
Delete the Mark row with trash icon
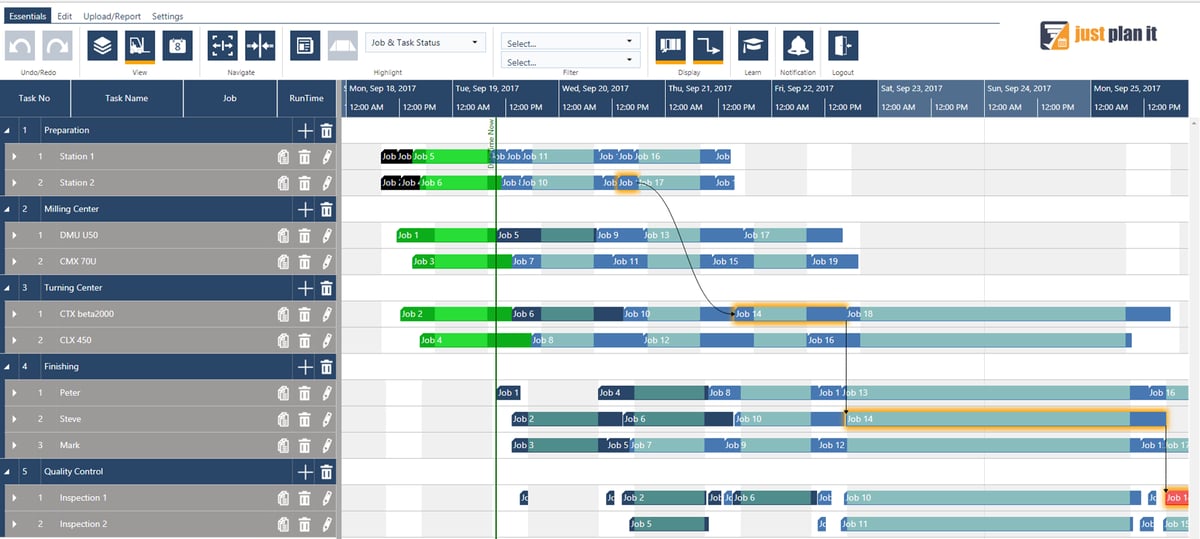(x=305, y=445)
